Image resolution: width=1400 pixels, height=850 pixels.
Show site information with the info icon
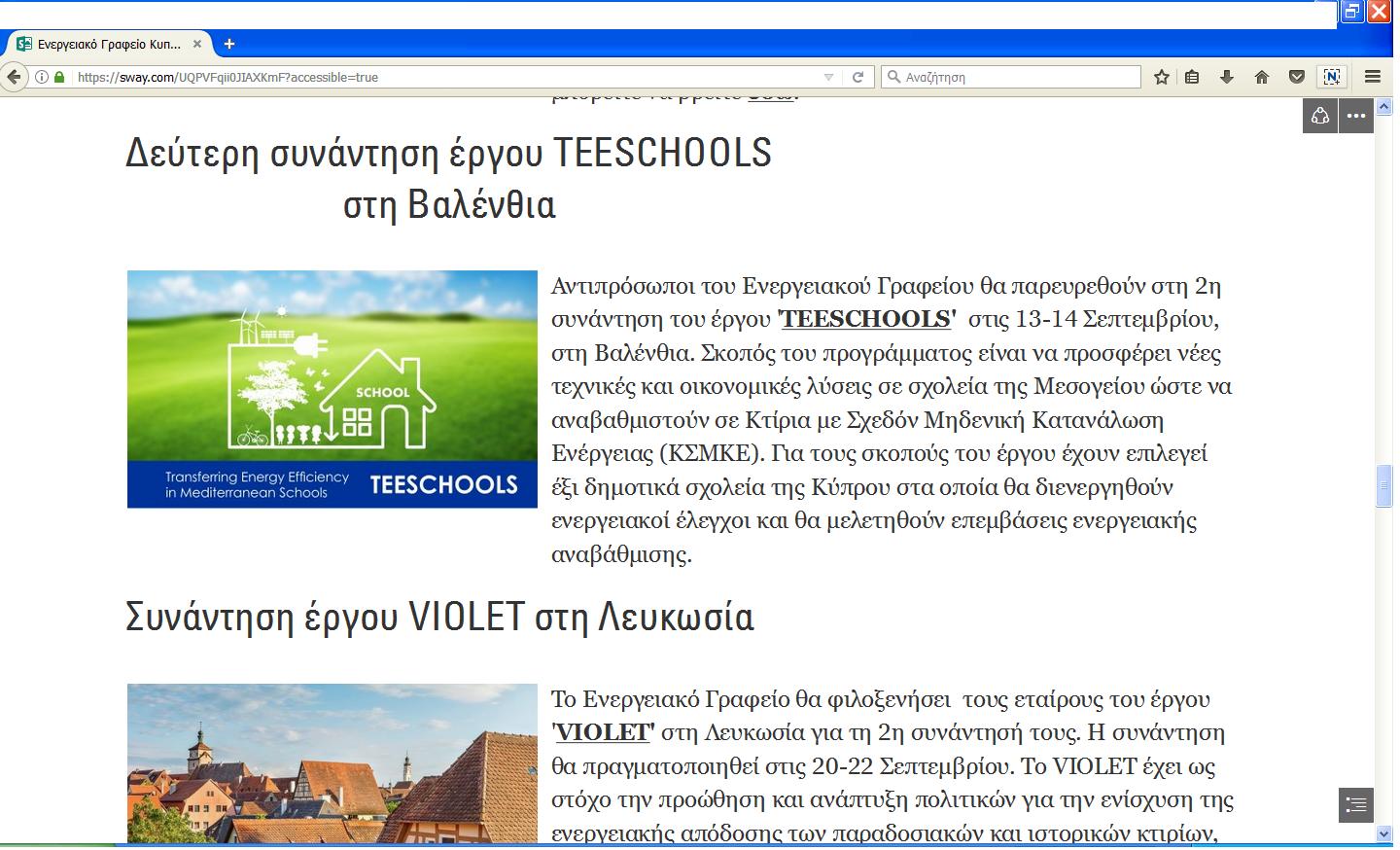point(42,77)
